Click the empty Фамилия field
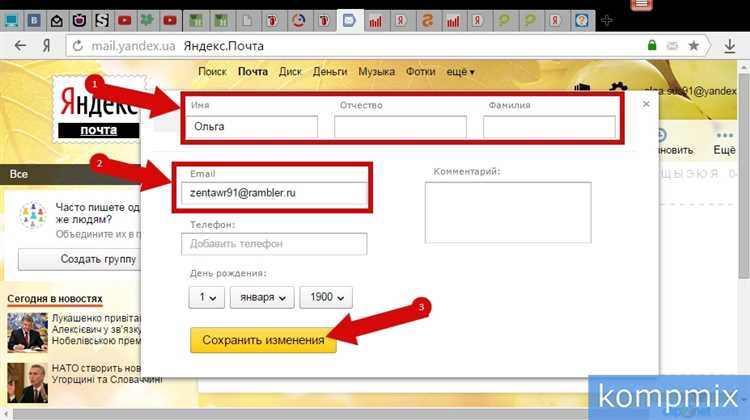Viewport: 750px width, 420px height. [549, 127]
